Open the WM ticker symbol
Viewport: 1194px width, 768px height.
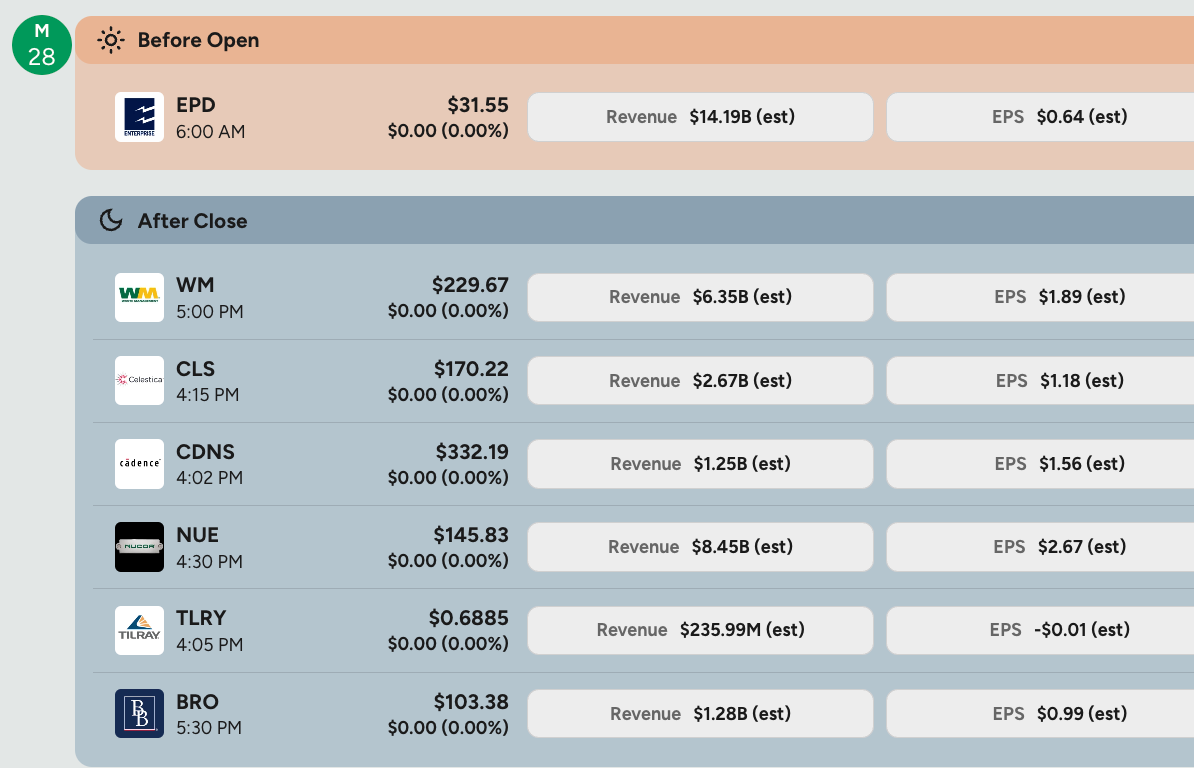pyautogui.click(x=195, y=285)
